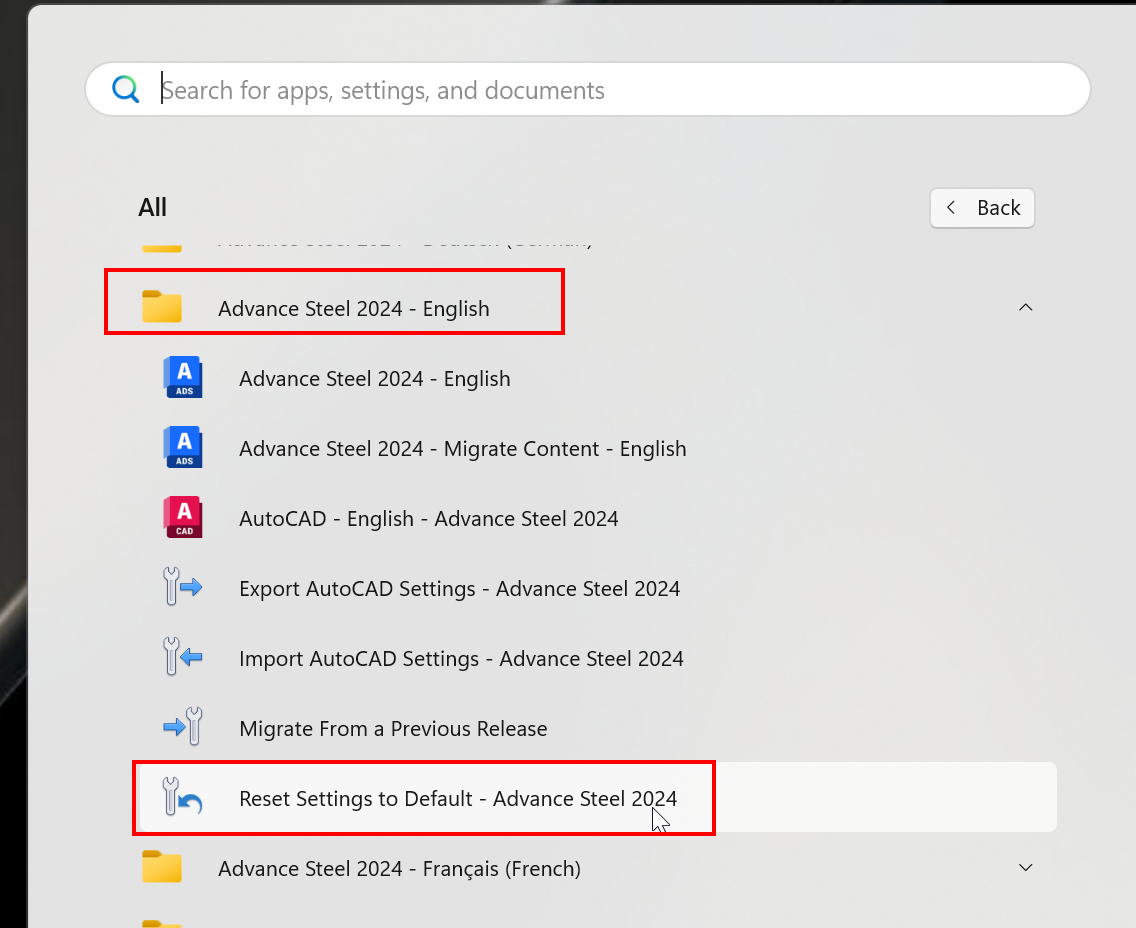Image resolution: width=1136 pixels, height=928 pixels.
Task: Select Reset Settings to Default - Advance Steel 2024
Action: click(x=458, y=799)
